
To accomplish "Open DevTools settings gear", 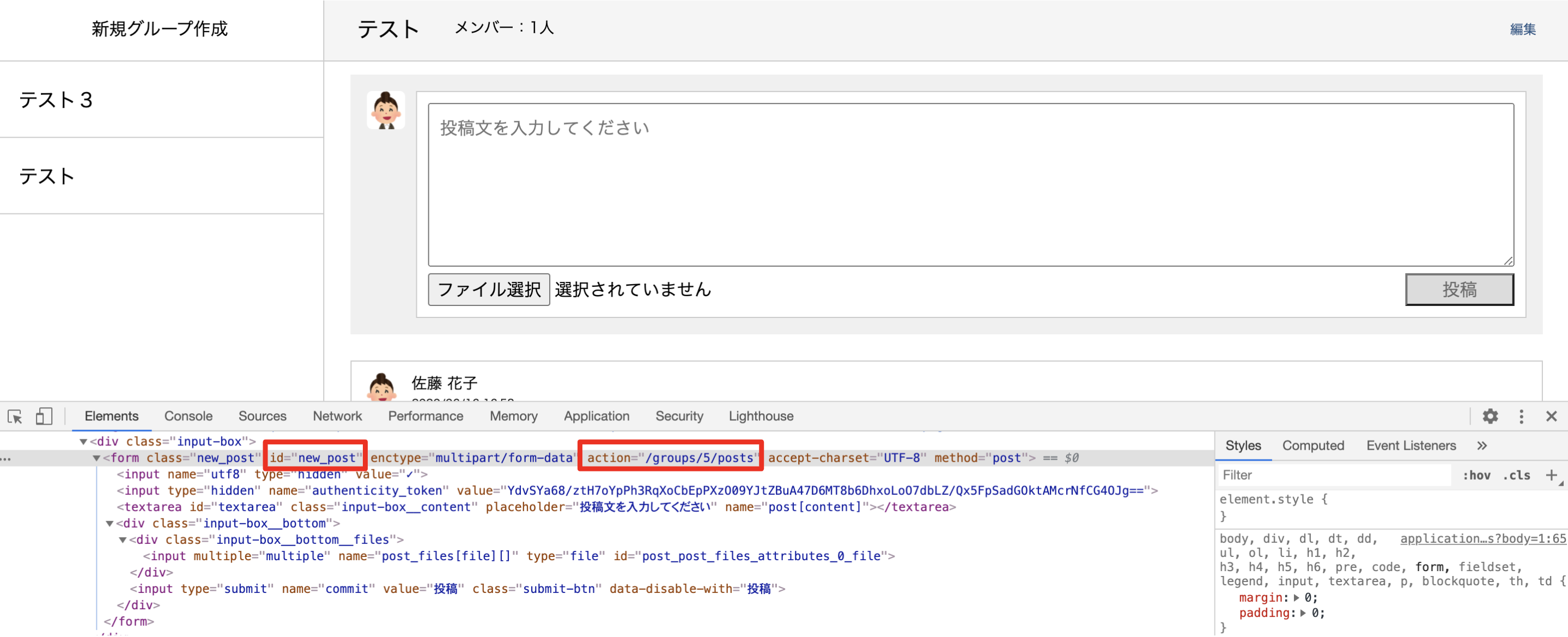I will pyautogui.click(x=1490, y=416).
